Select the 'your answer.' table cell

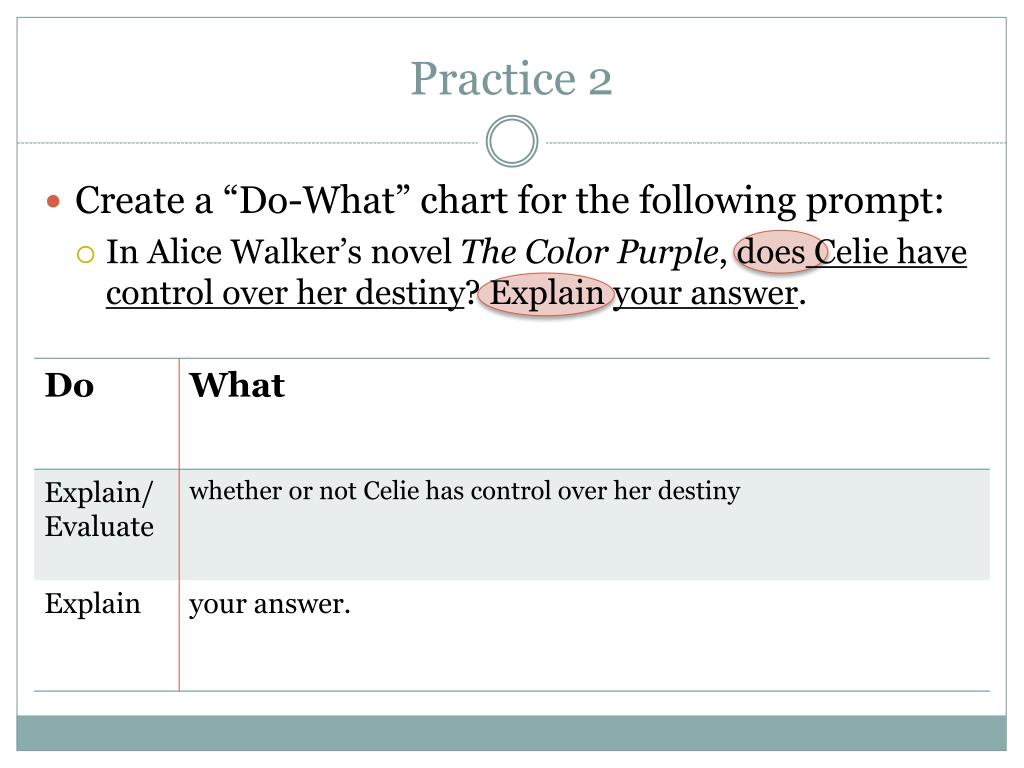click(584, 635)
